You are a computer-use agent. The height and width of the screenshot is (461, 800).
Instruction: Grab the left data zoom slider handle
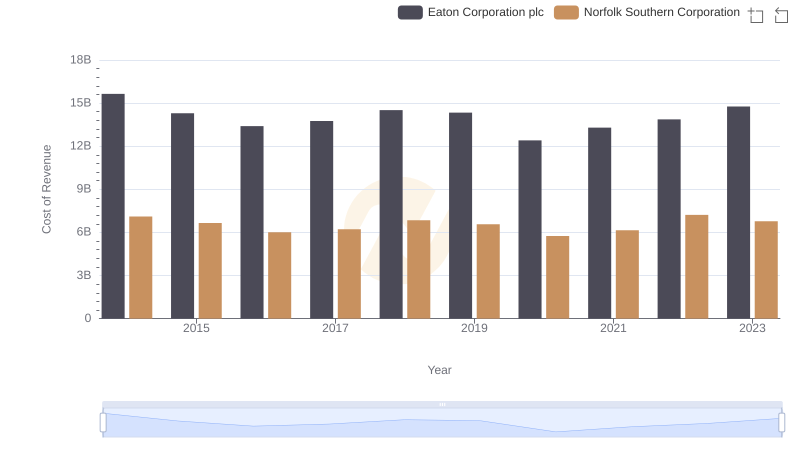coord(103,423)
